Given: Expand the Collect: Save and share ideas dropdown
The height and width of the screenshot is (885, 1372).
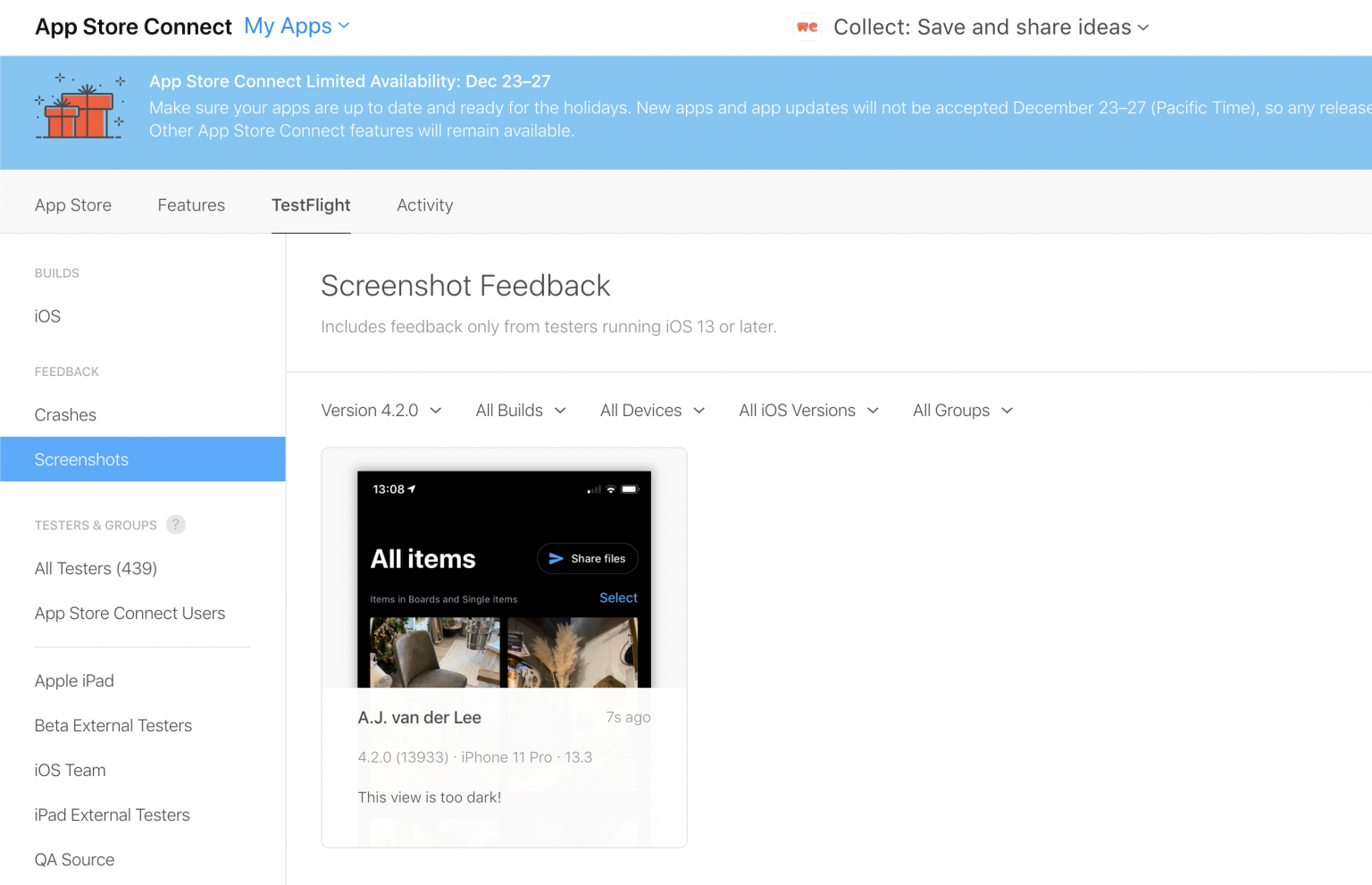Looking at the screenshot, I should click(990, 27).
